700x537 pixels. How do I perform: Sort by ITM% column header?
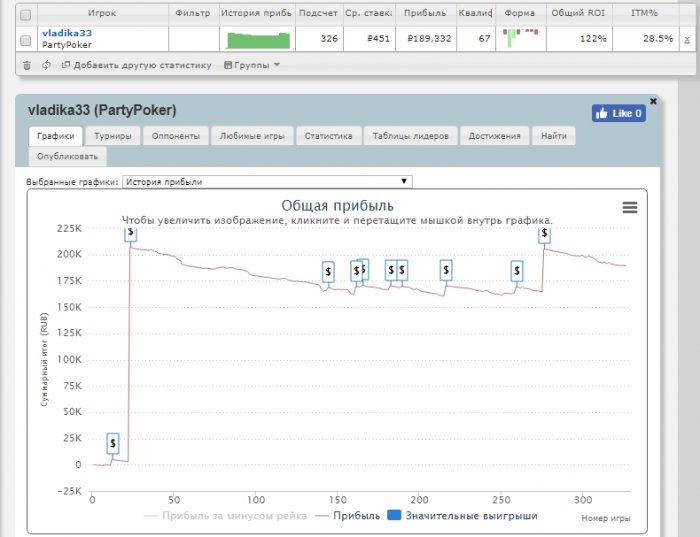coord(644,13)
